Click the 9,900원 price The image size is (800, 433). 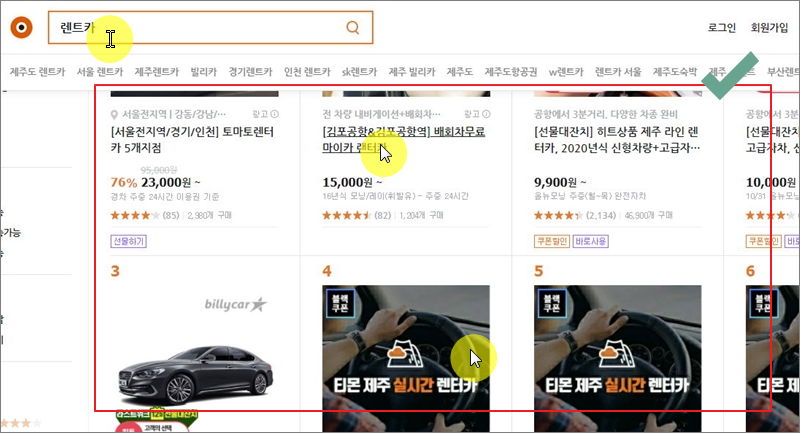point(560,183)
